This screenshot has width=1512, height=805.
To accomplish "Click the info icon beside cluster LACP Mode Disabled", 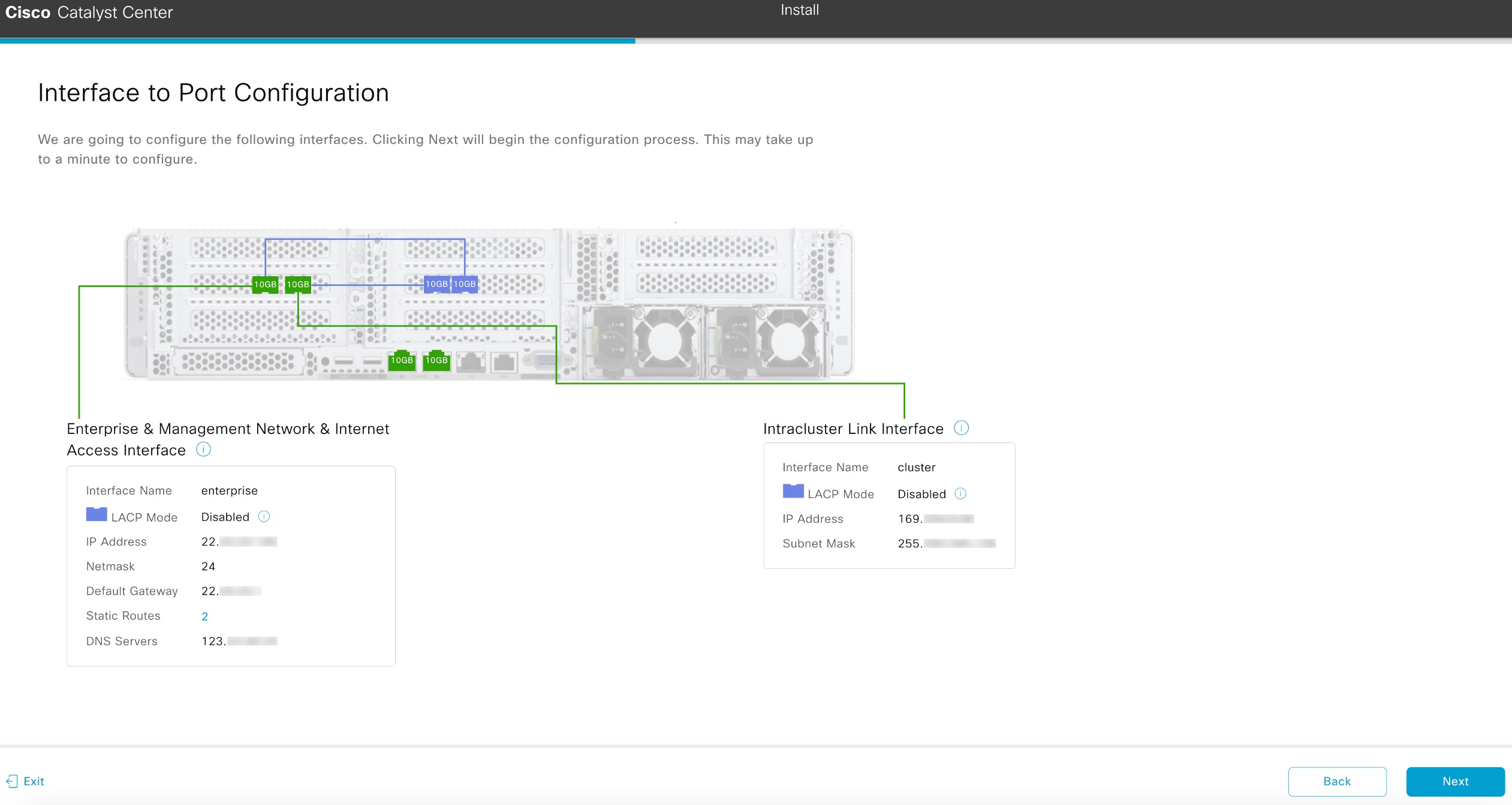I will click(962, 493).
